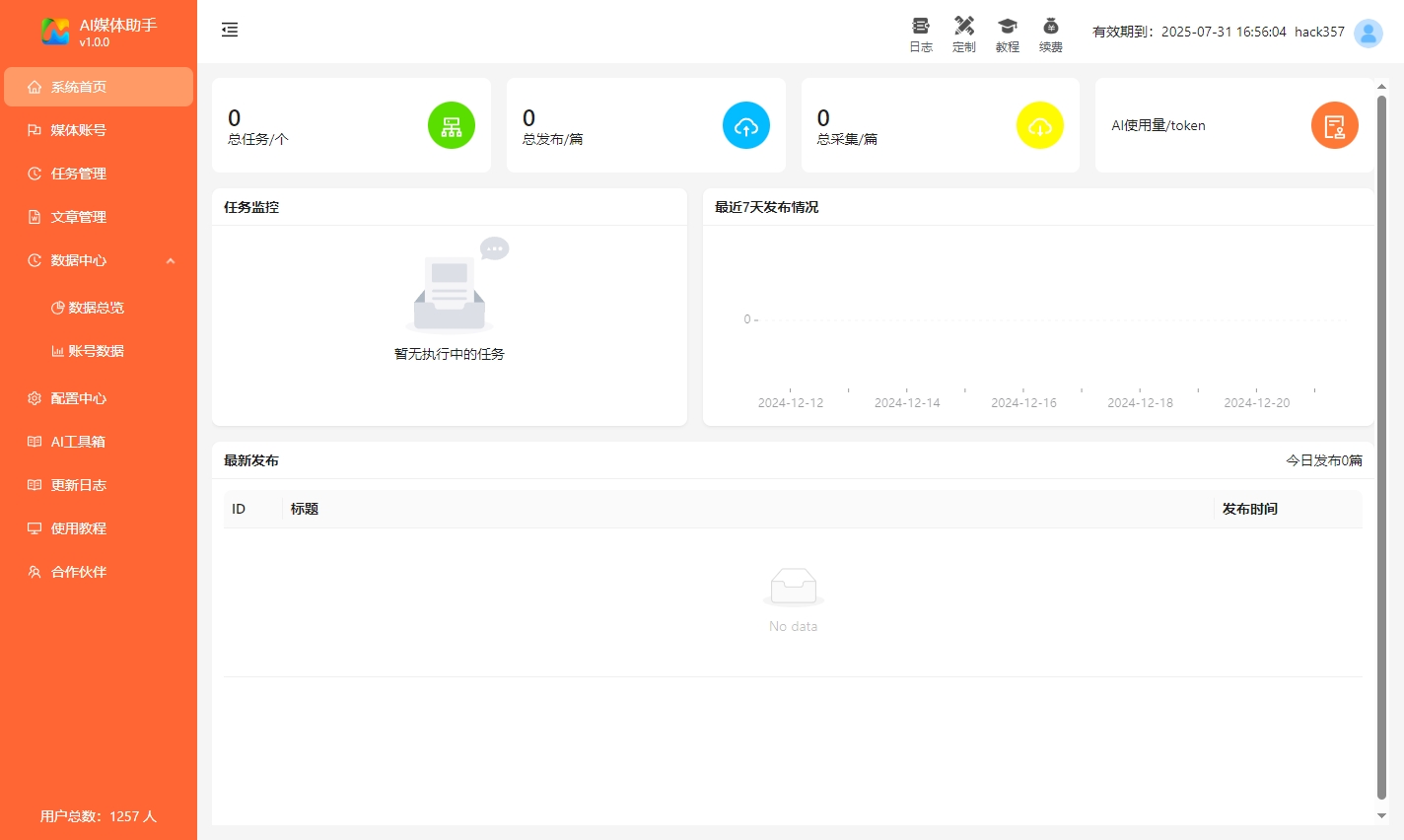The image size is (1404, 840).
Task: Click the 今日发布0篇 text
Action: click(x=1324, y=460)
